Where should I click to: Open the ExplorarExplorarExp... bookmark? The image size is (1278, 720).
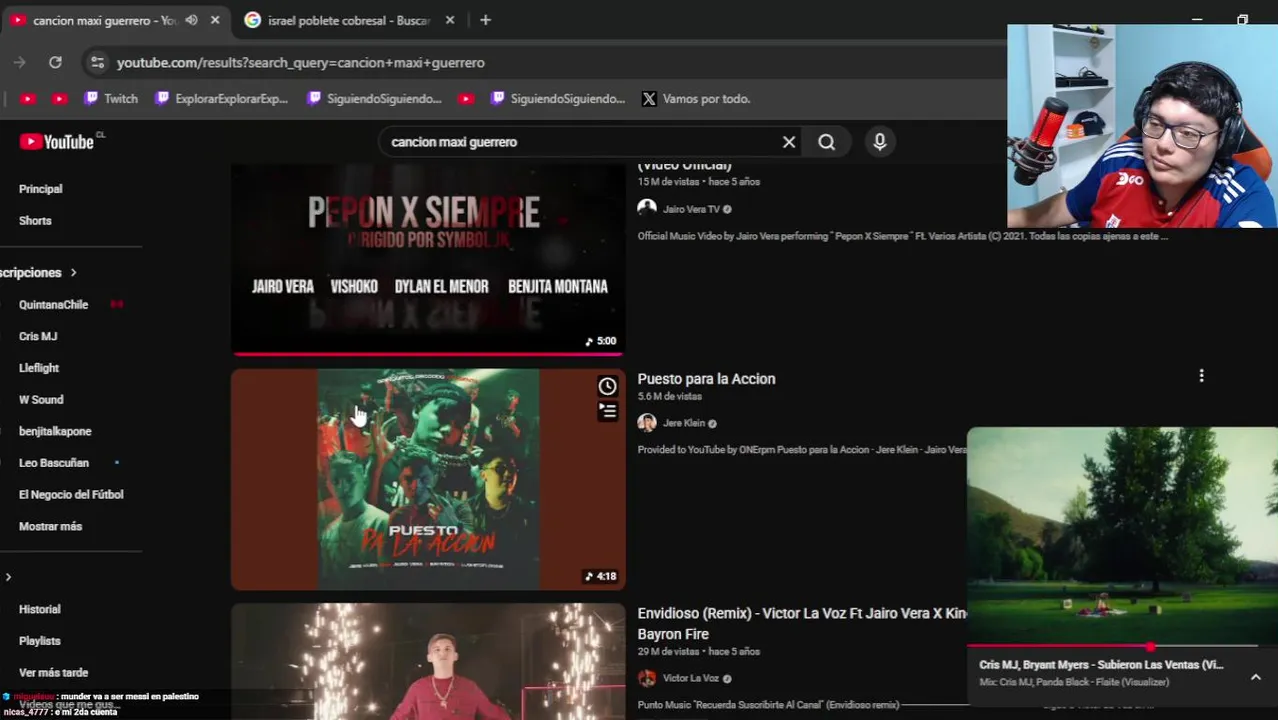point(221,99)
